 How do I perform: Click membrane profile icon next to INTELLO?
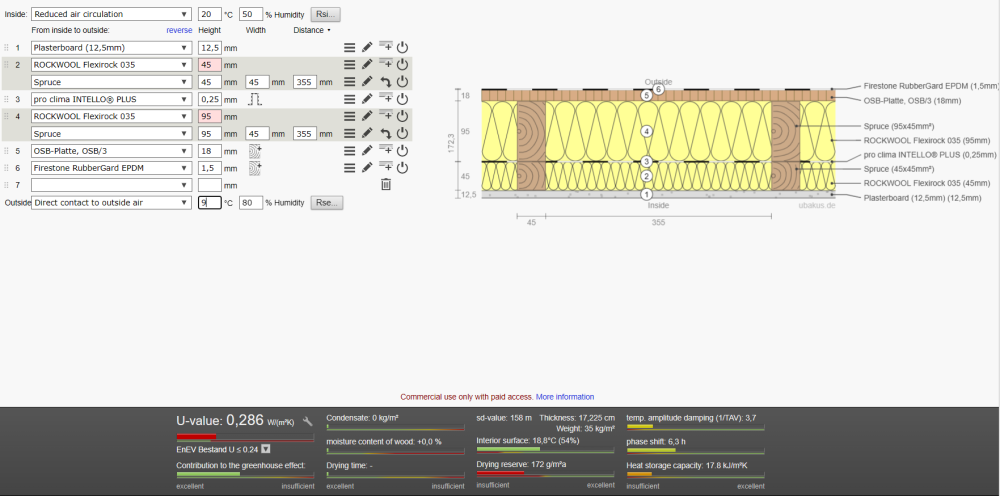(x=255, y=99)
